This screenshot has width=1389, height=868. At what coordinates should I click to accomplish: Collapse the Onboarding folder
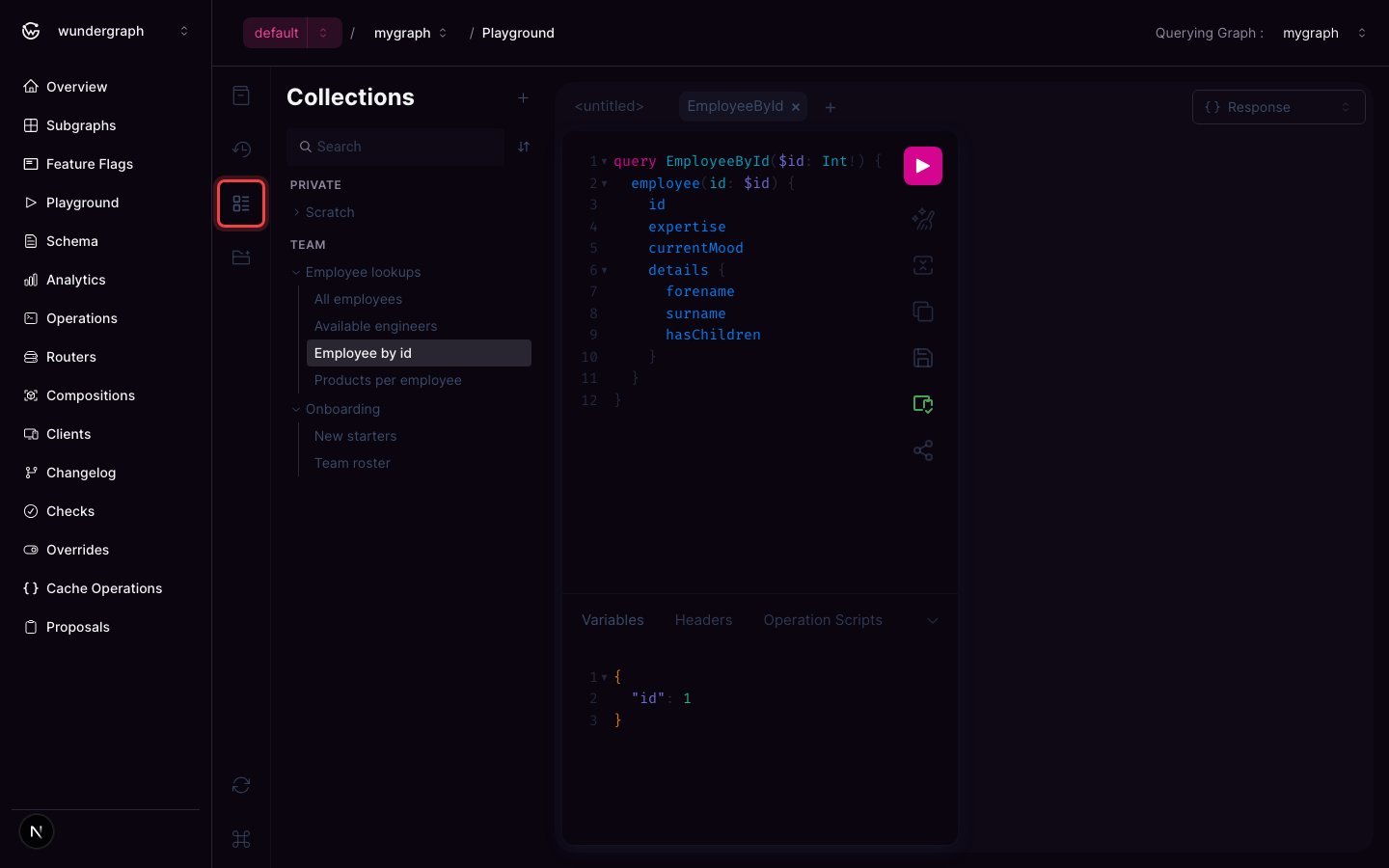(296, 409)
